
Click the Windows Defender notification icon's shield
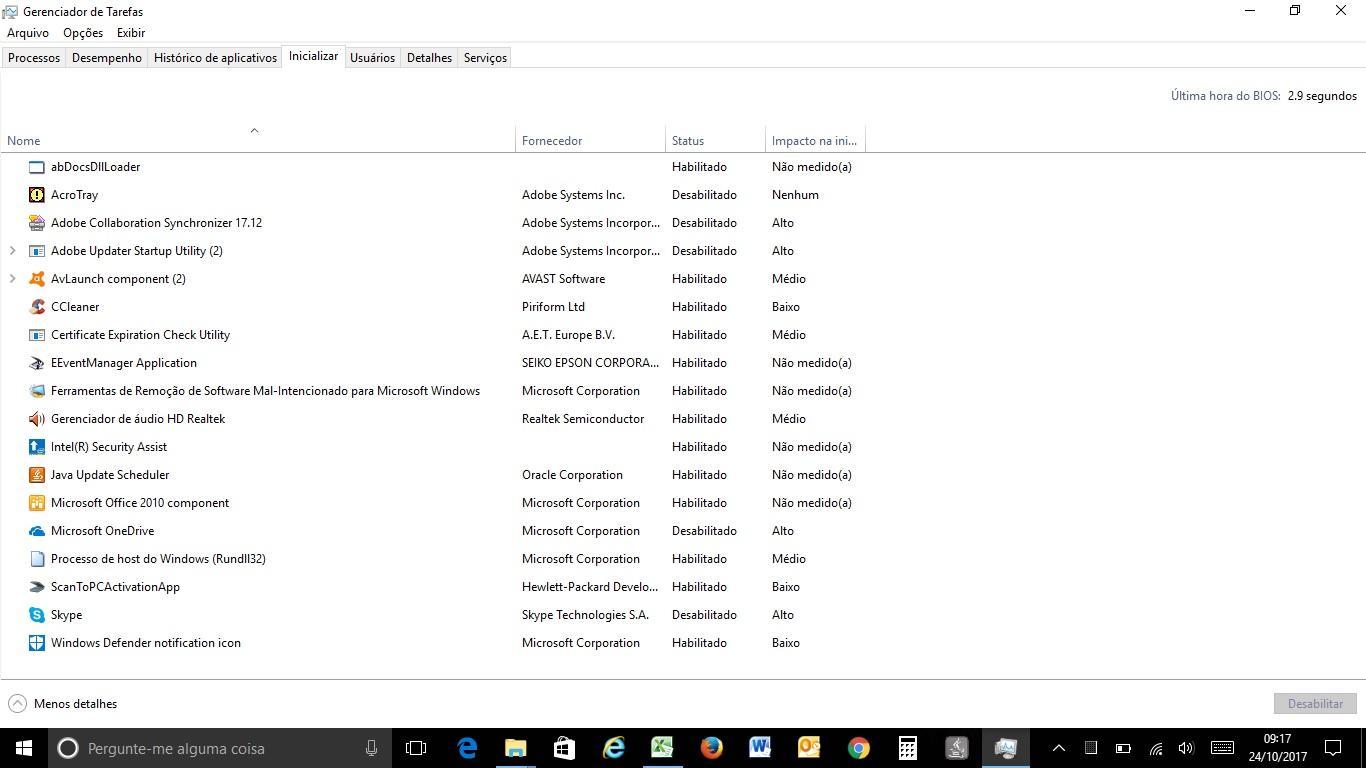click(x=37, y=643)
